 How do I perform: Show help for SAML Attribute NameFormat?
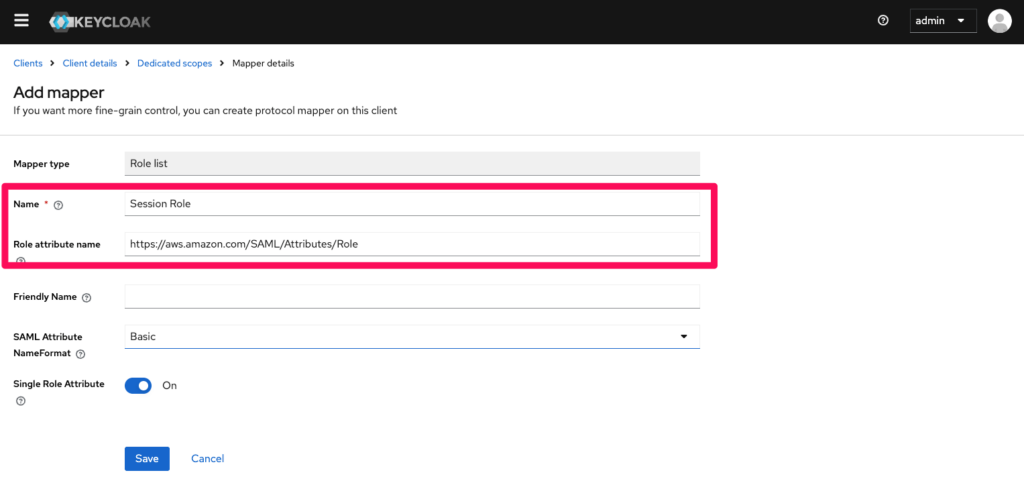click(80, 354)
